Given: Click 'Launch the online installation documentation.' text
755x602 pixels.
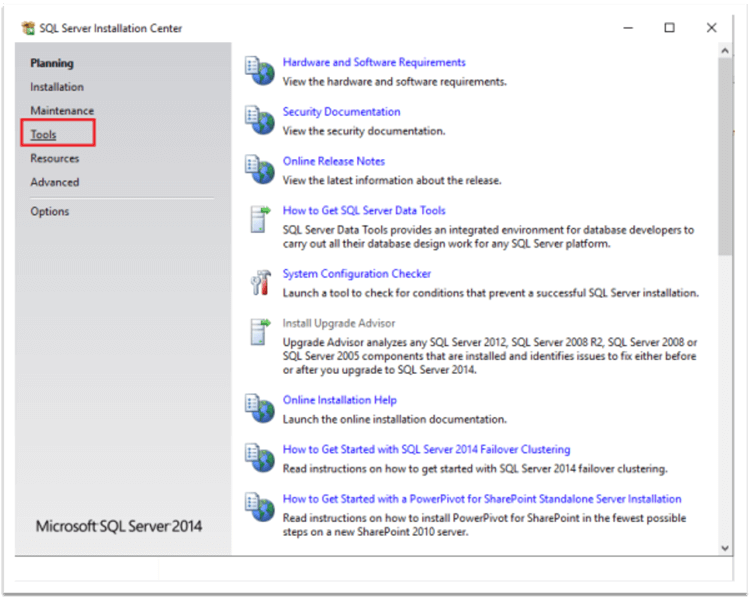Looking at the screenshot, I should coord(394,419).
